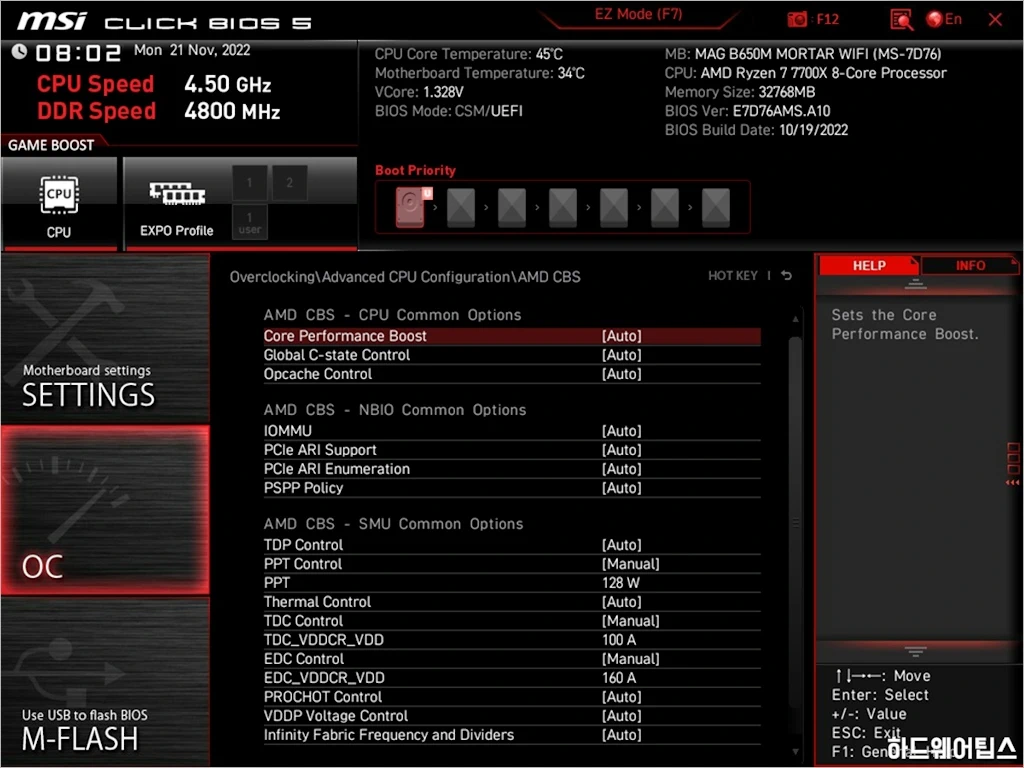Collapse help panel via top handle
This screenshot has height=768, width=1024.
915,284
